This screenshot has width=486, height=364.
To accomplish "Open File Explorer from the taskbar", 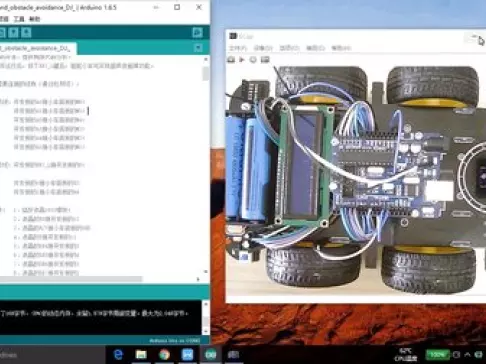I will pyautogui.click(x=141, y=355).
